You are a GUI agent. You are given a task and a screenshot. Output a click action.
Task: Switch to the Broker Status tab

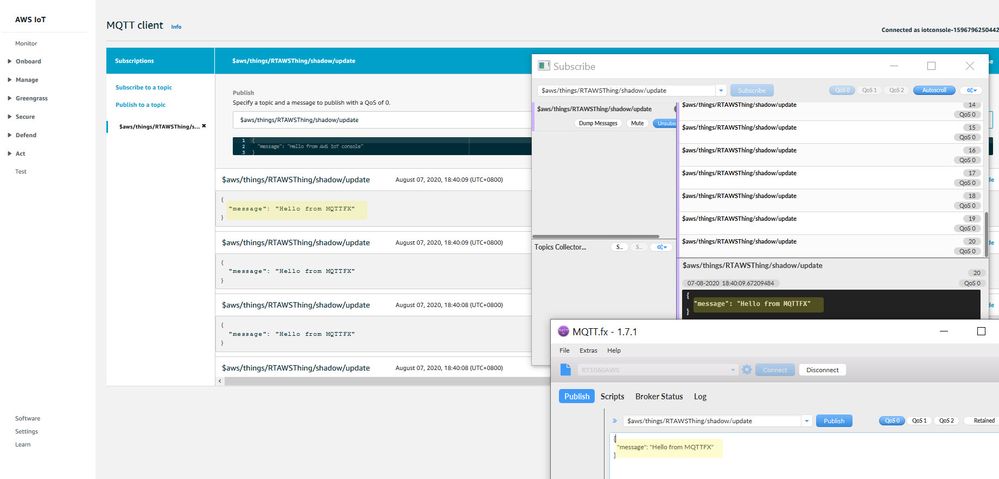659,396
